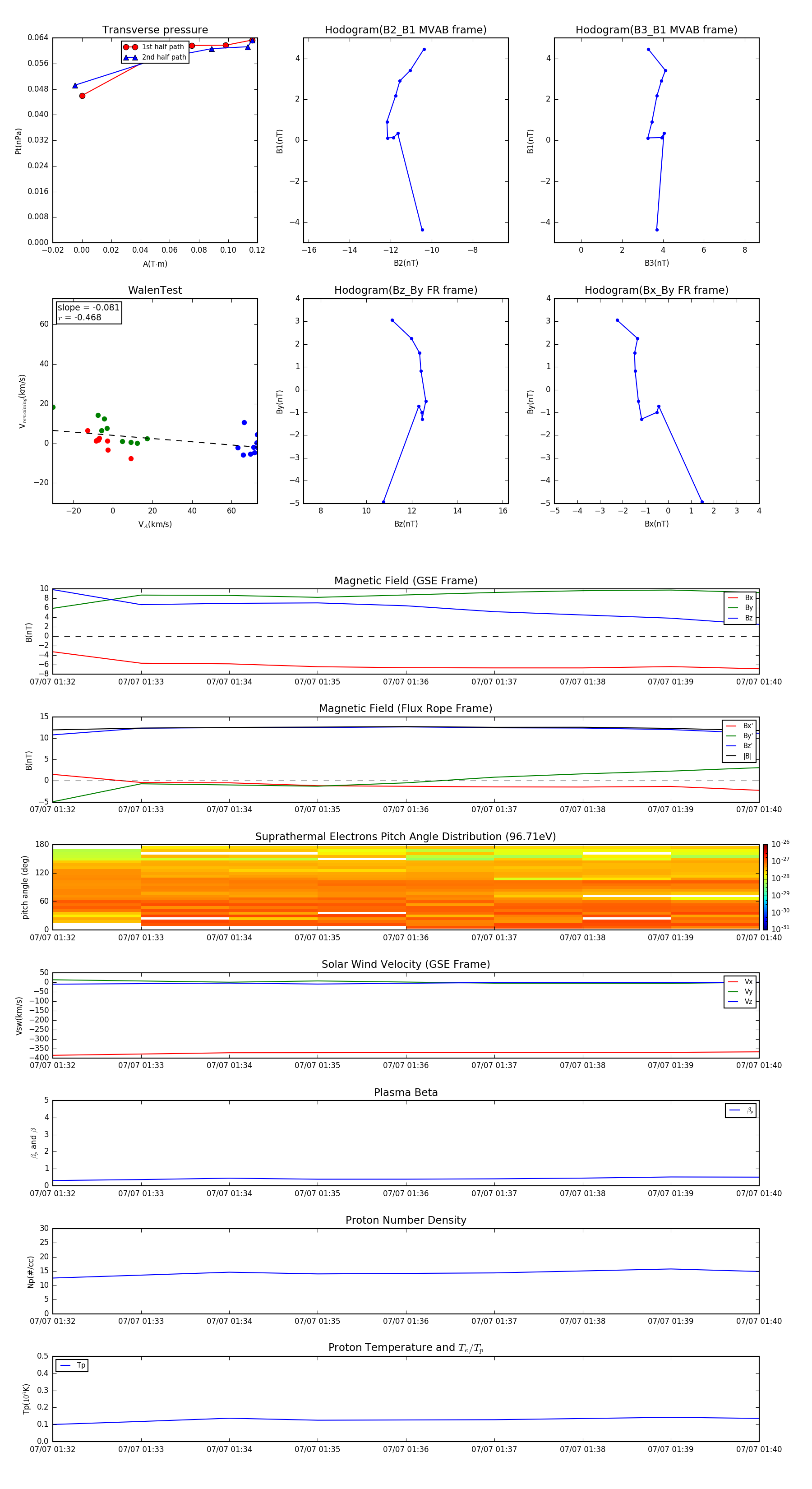This screenshot has width=812, height=1489.
Task: Click the 'Tp(10^6K)' y-axis label
Action: point(26,1399)
